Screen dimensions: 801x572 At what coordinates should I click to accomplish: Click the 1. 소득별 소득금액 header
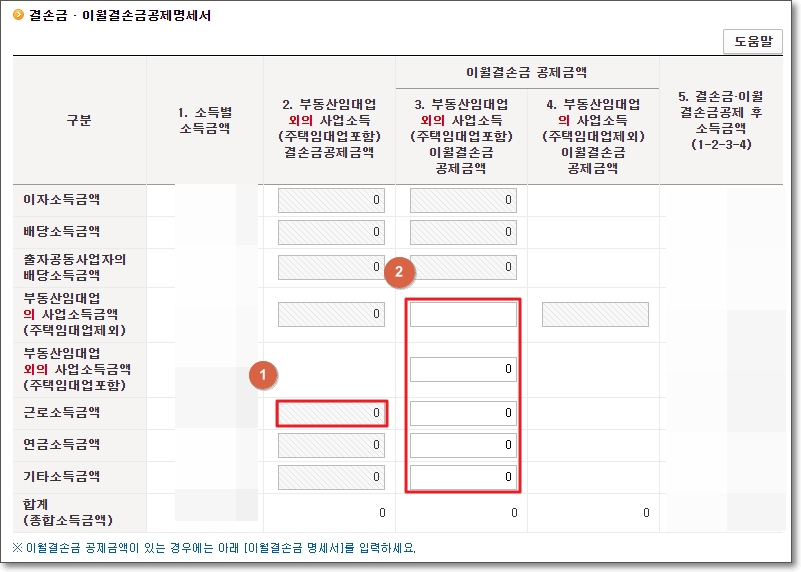(205, 120)
